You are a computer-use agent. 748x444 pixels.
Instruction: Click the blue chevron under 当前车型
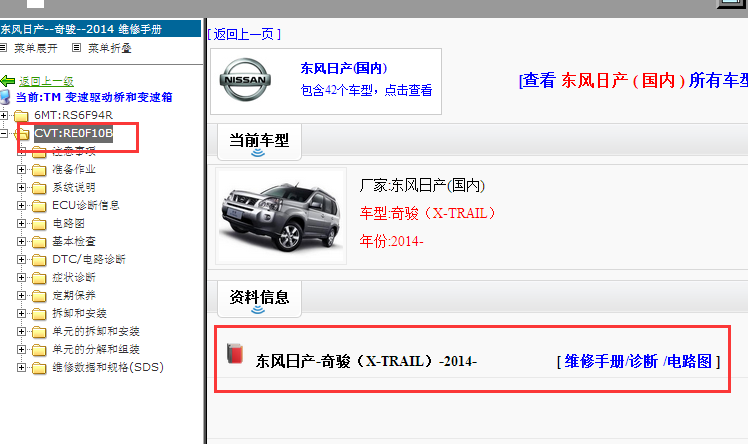(x=258, y=153)
